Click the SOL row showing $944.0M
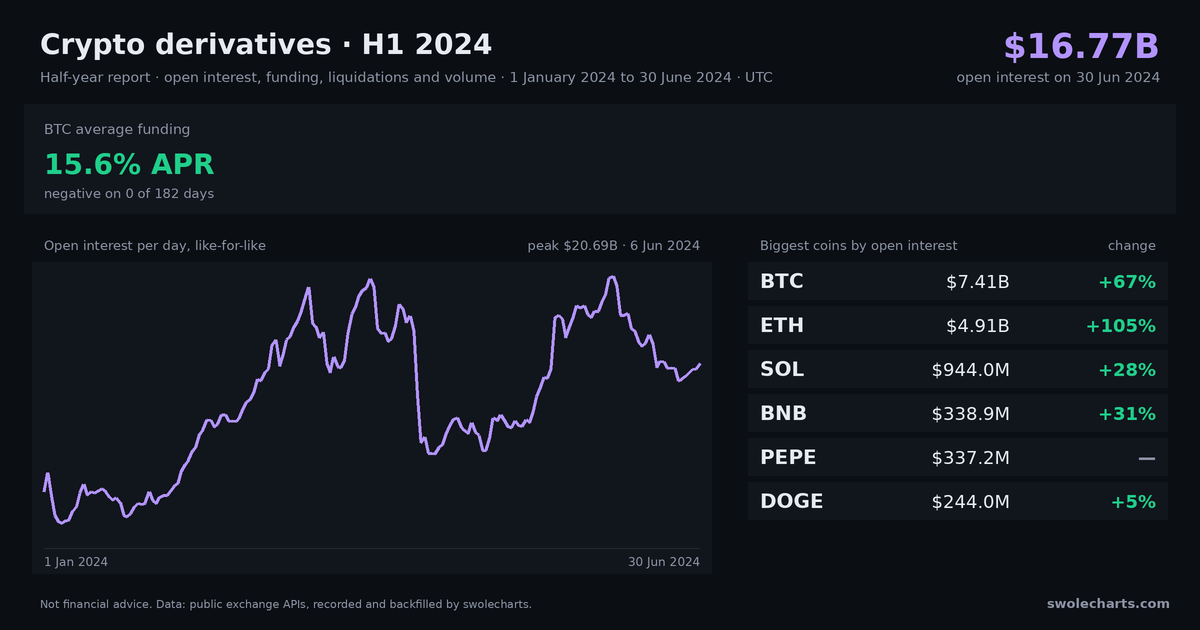This screenshot has width=1200, height=630. click(x=958, y=369)
